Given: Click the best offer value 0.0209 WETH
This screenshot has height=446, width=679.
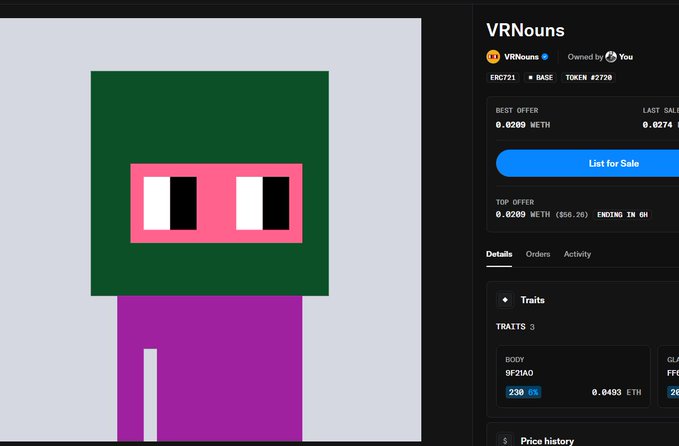Looking at the screenshot, I should coord(523,125).
